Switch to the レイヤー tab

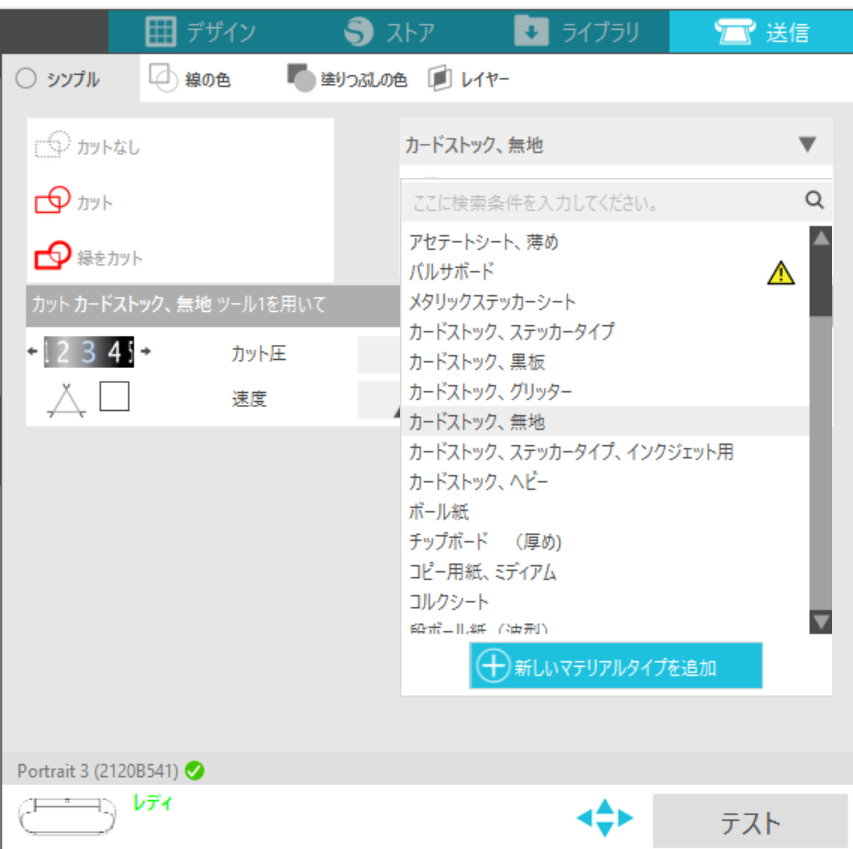(x=468, y=79)
